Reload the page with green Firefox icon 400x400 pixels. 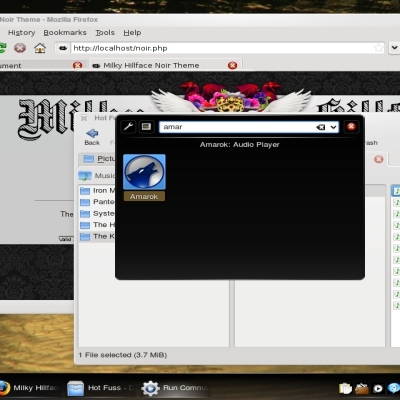pos(2,48)
